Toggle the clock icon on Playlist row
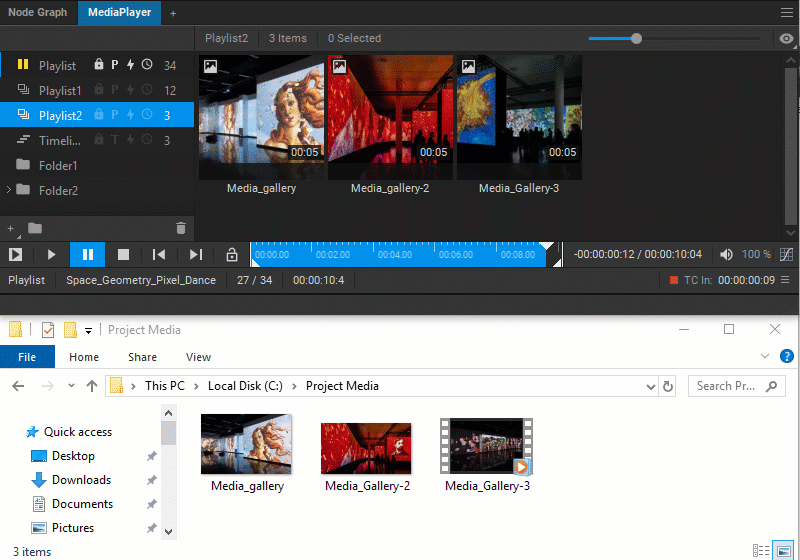Screen dimensions: 800x560 pos(147,64)
